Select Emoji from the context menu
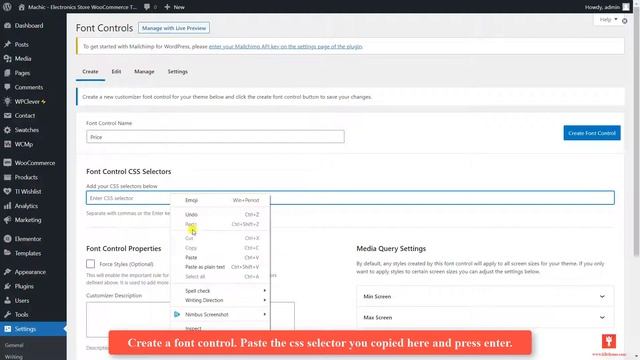Screen dimensions: 640x360 (220, 200)
